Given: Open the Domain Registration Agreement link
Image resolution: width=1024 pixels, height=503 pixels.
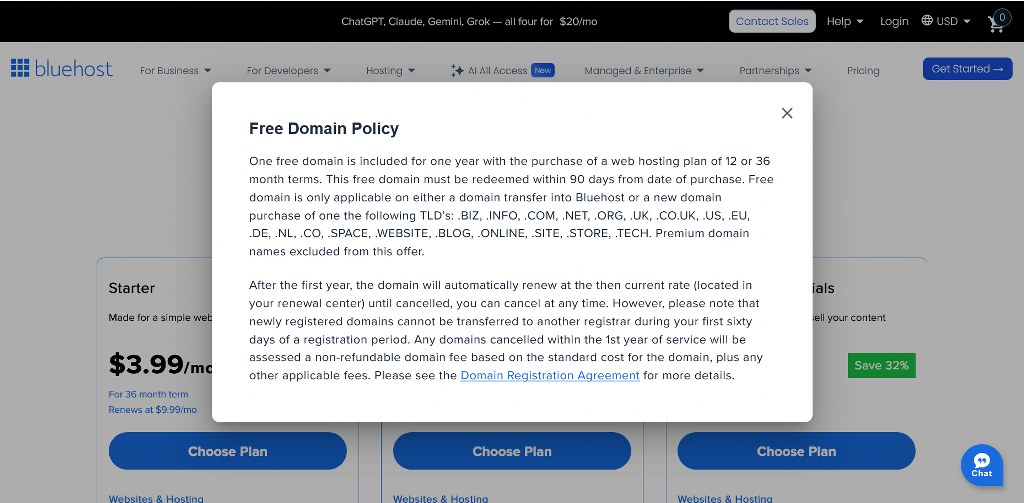Looking at the screenshot, I should (x=550, y=376).
